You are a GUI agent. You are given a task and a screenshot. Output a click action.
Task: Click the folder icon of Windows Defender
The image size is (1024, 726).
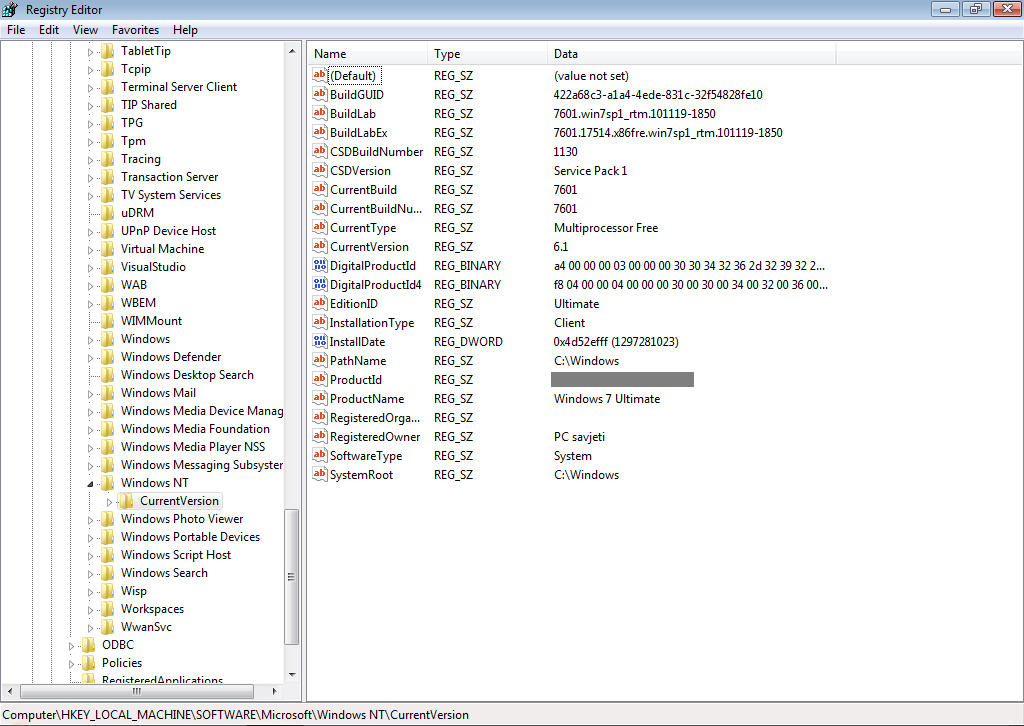click(108, 357)
